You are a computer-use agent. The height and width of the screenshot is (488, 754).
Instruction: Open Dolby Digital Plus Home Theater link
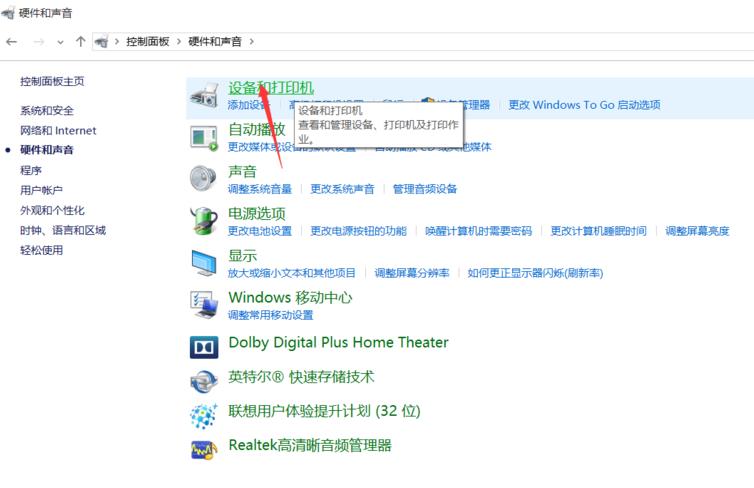tap(339, 342)
